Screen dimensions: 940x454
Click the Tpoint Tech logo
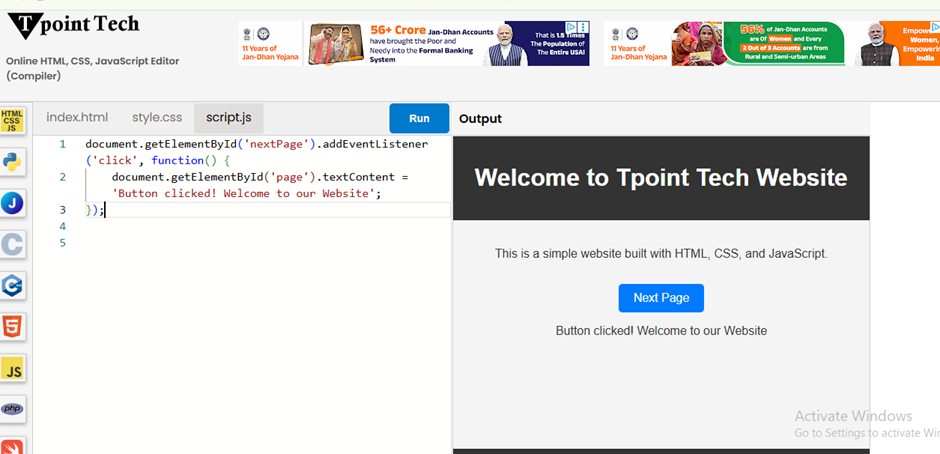click(x=73, y=26)
